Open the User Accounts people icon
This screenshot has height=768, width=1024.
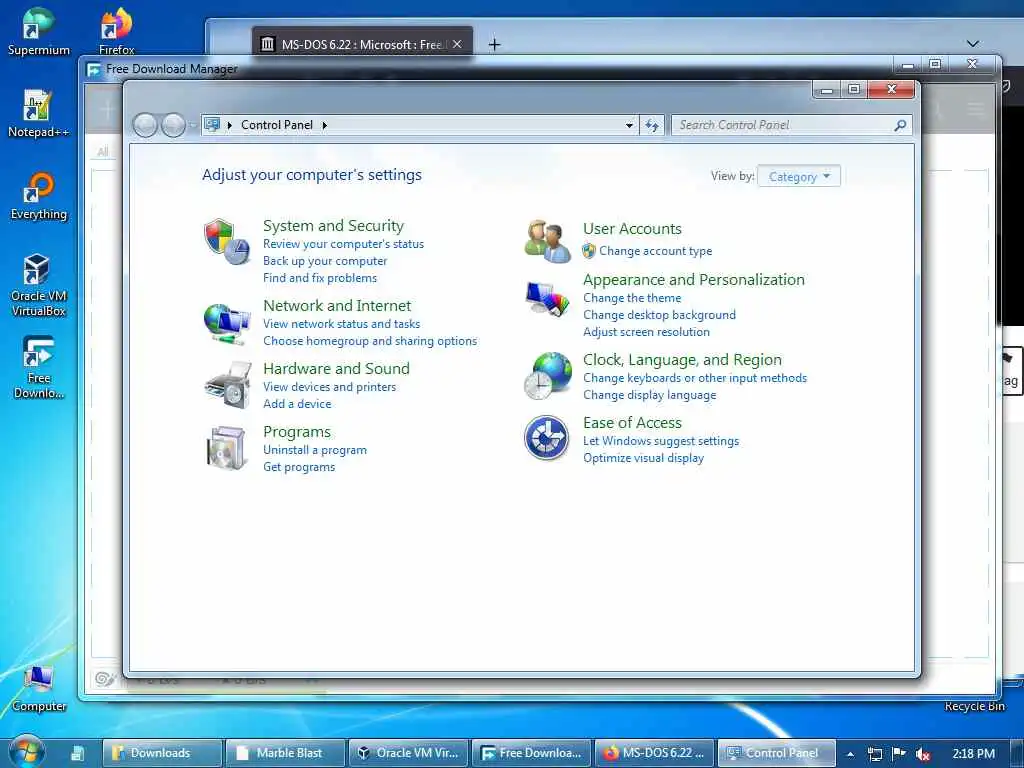pyautogui.click(x=547, y=242)
